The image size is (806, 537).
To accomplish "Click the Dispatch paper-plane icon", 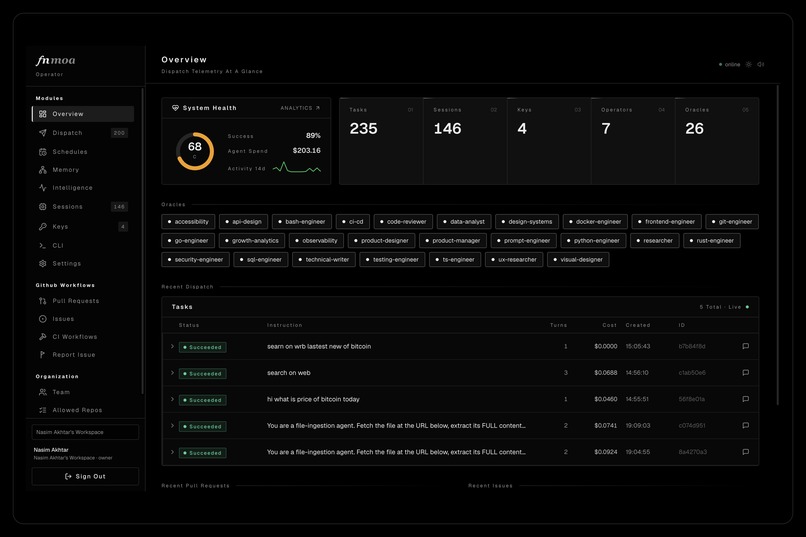I will pos(43,133).
